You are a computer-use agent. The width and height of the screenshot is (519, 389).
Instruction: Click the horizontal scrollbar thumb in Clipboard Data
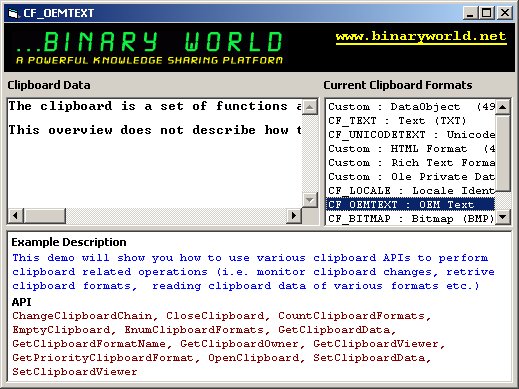point(45,215)
